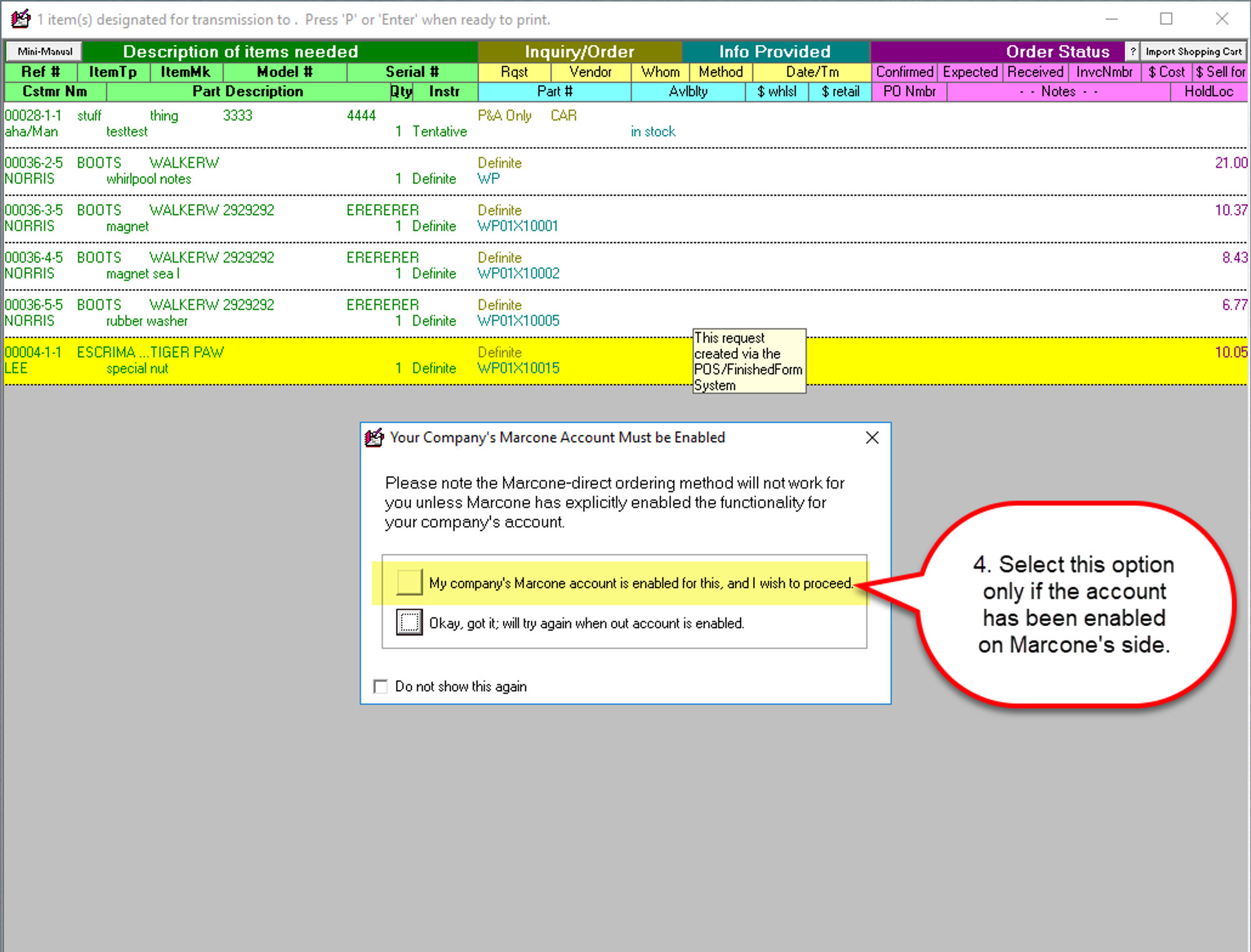Click the Vendor column header

pos(590,72)
